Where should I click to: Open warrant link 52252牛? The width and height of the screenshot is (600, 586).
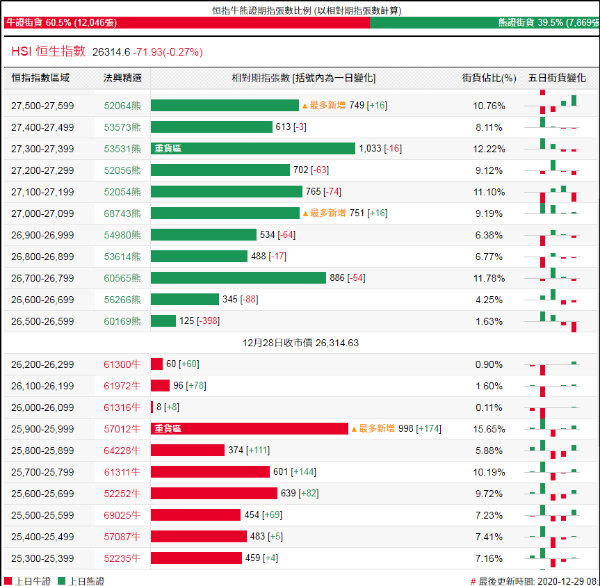pyautogui.click(x=122, y=494)
